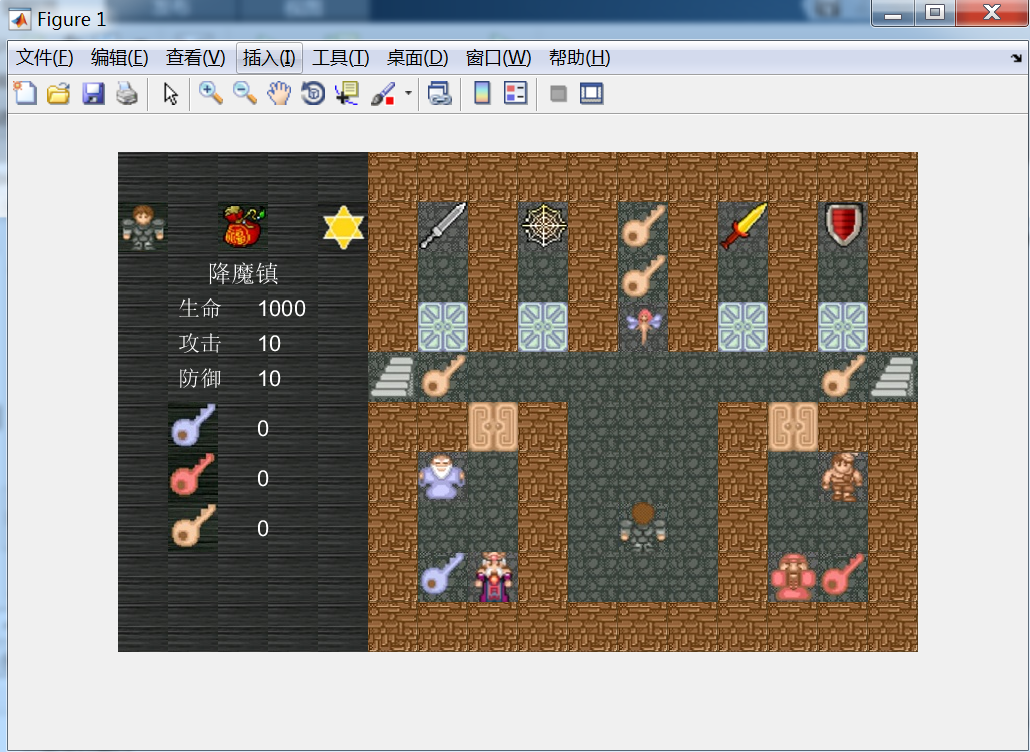Click the pink dwarf monster sprite
This screenshot has height=752, width=1030.
click(x=793, y=577)
